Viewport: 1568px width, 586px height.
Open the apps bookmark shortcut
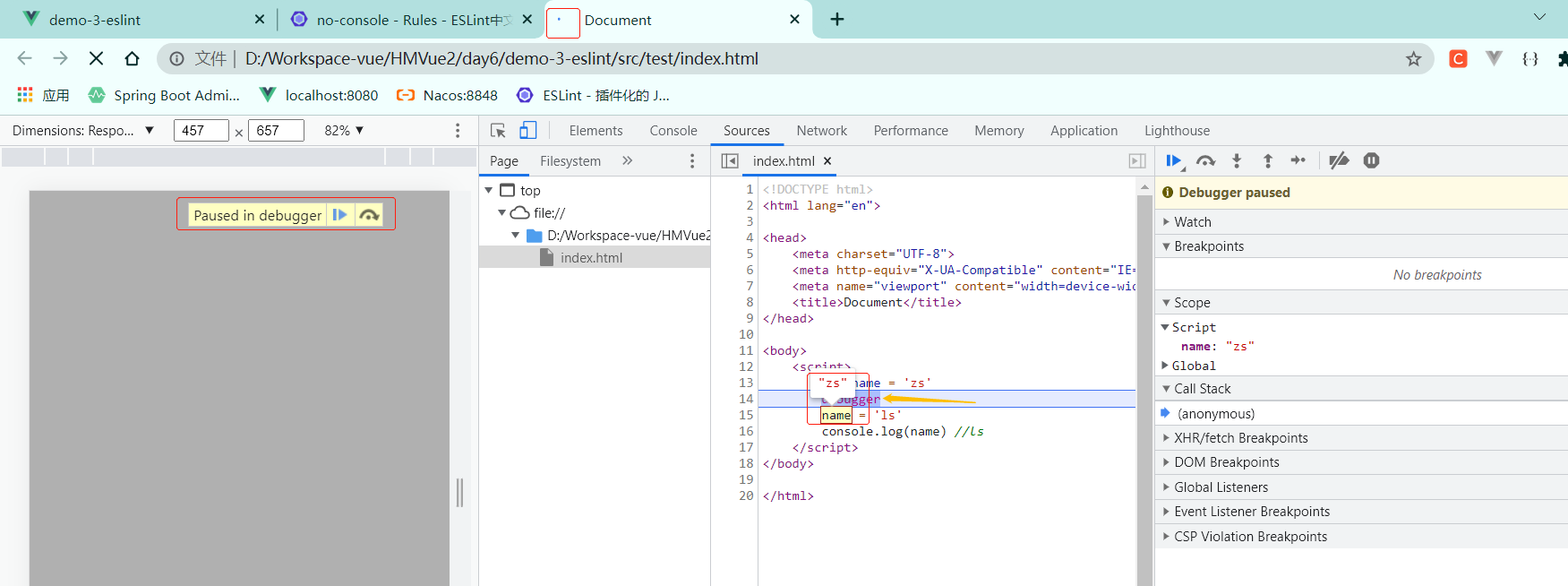pos(43,95)
